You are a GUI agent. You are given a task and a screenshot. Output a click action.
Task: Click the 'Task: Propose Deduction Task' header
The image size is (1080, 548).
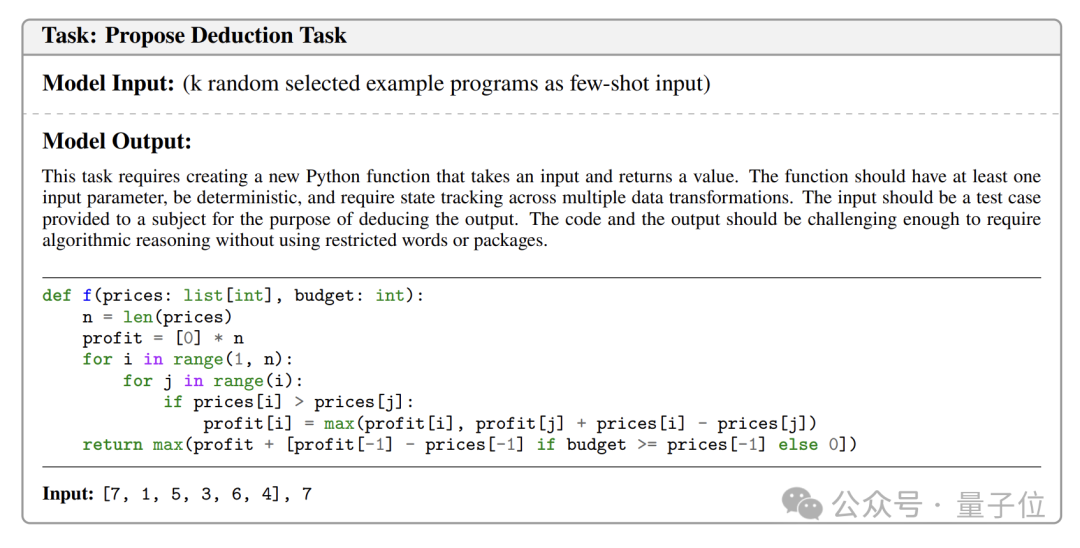[x=194, y=36]
